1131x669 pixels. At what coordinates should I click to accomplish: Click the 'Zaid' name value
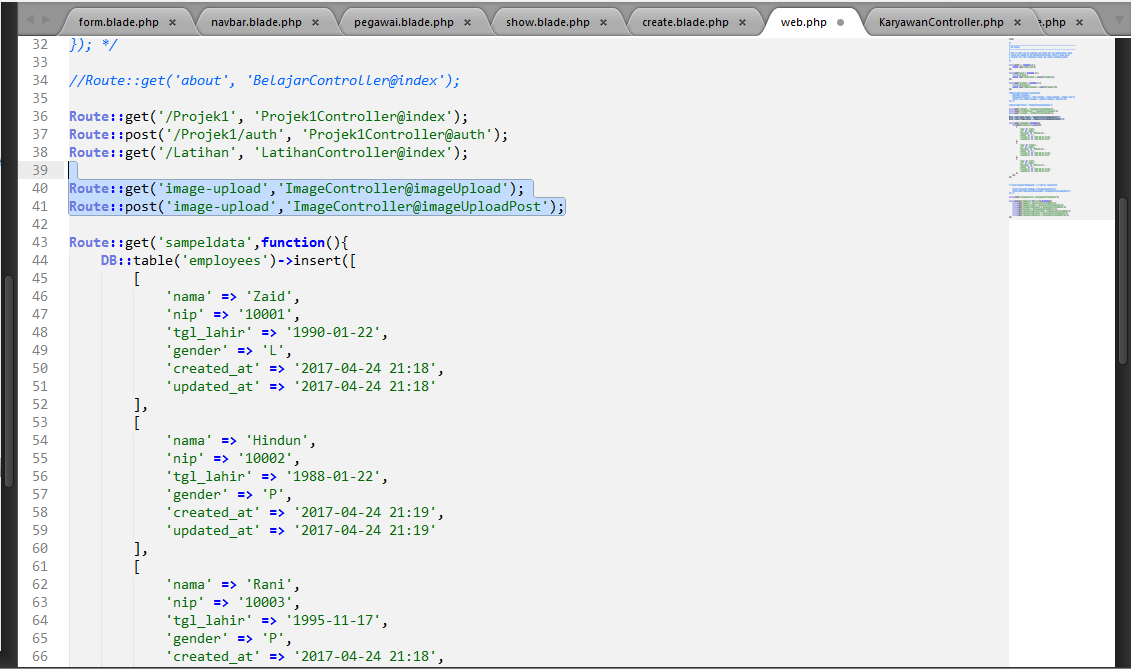click(x=268, y=297)
